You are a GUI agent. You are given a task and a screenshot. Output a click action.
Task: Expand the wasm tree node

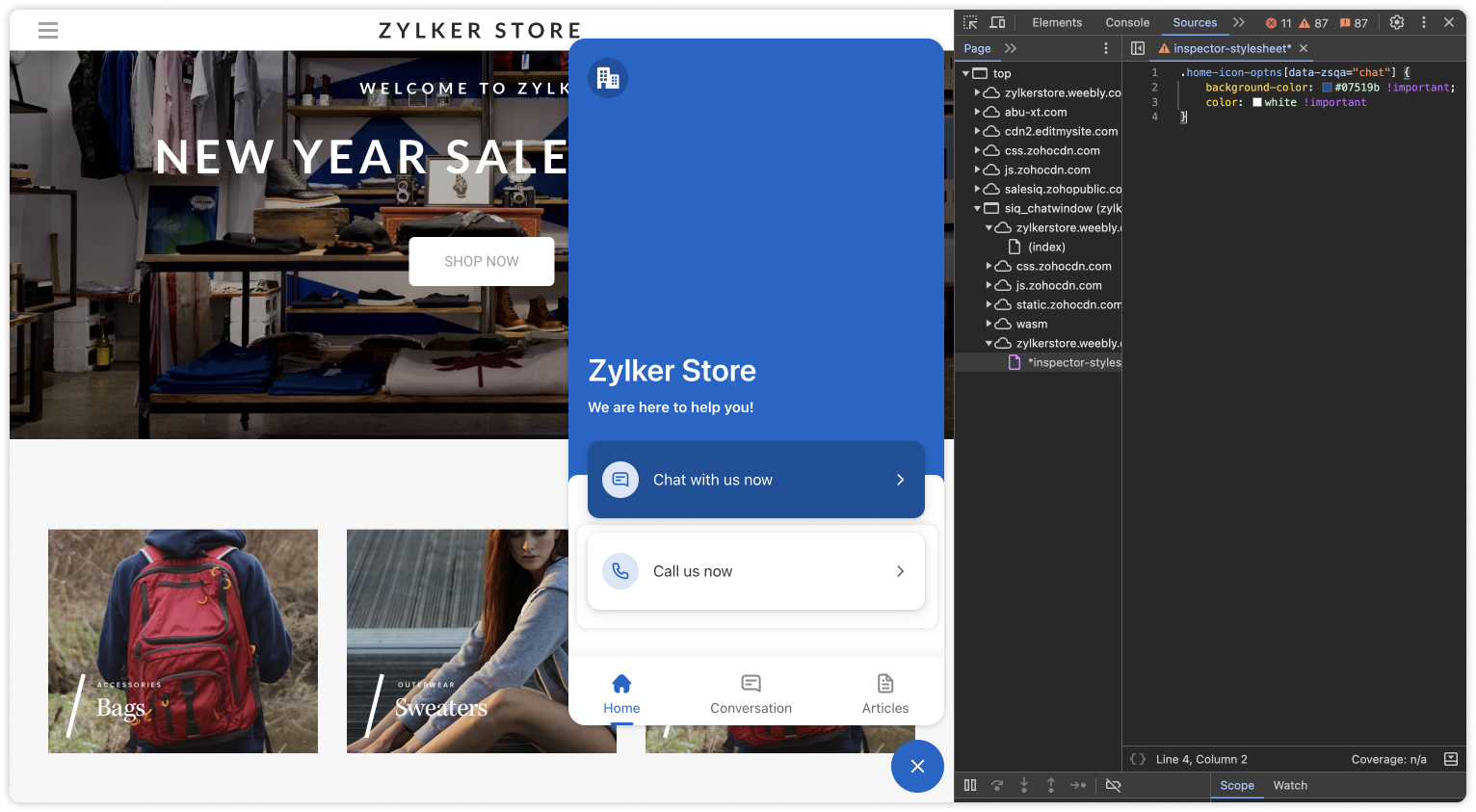[x=988, y=324]
